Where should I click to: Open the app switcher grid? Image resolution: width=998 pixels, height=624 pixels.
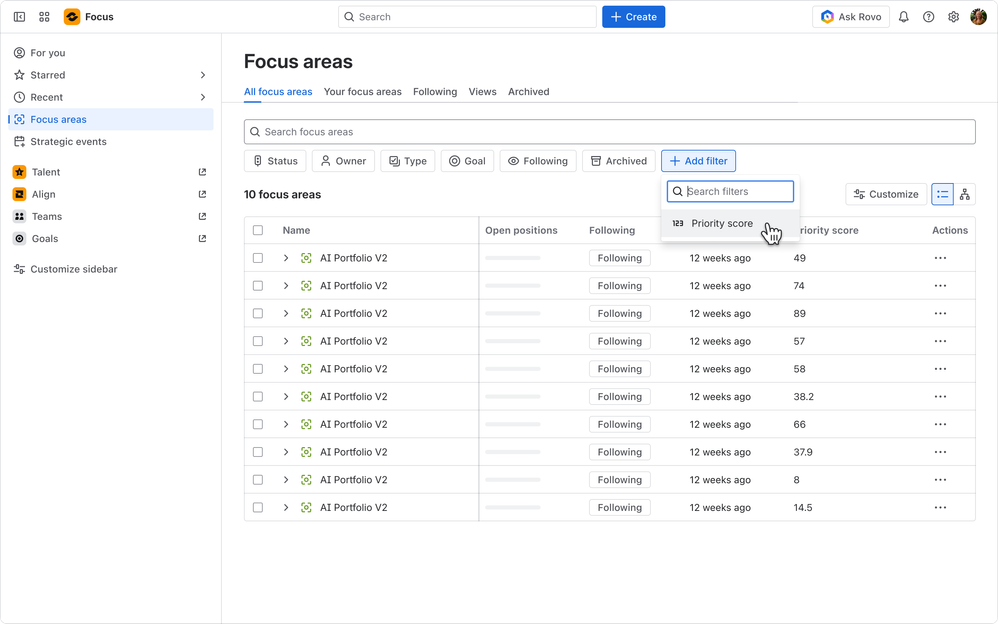point(44,17)
